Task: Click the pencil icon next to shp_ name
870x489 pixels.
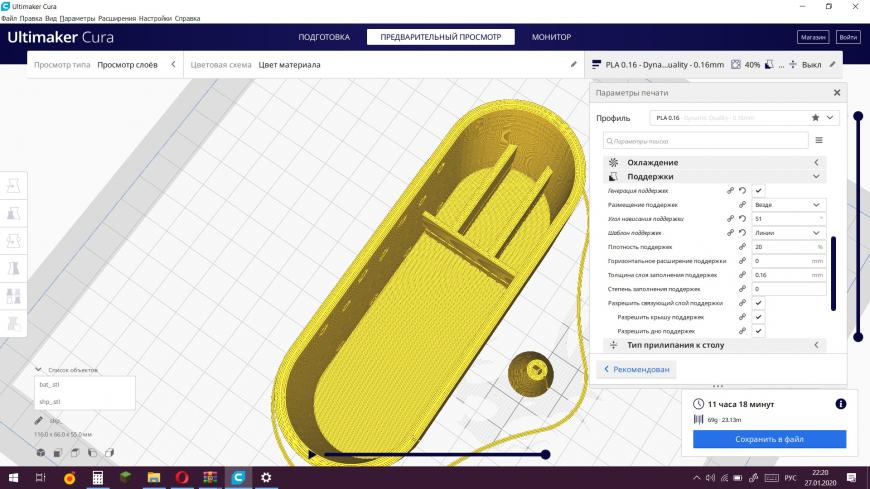Action: (38, 420)
